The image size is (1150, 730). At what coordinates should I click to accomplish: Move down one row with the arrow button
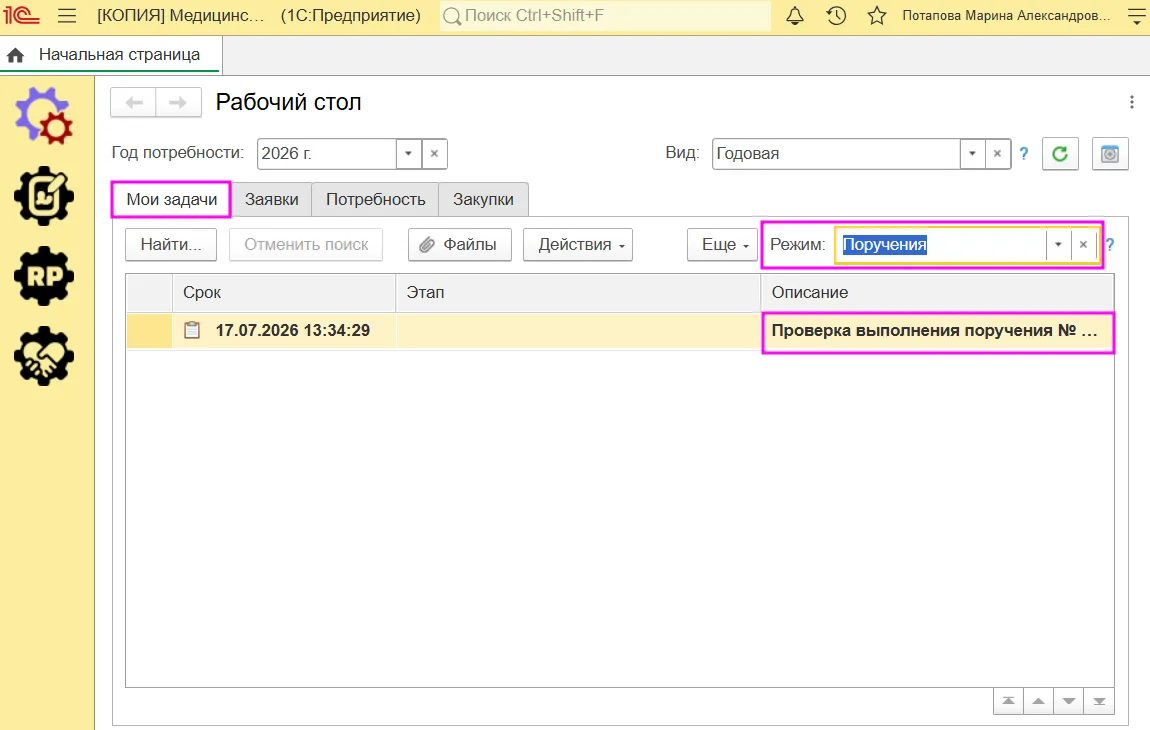click(x=1069, y=701)
